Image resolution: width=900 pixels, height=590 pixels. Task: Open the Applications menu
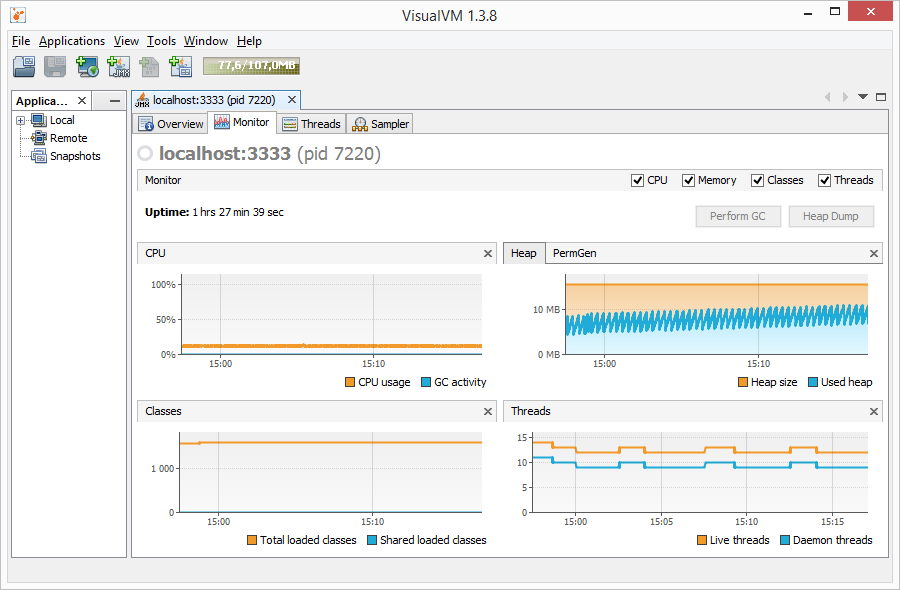click(72, 41)
